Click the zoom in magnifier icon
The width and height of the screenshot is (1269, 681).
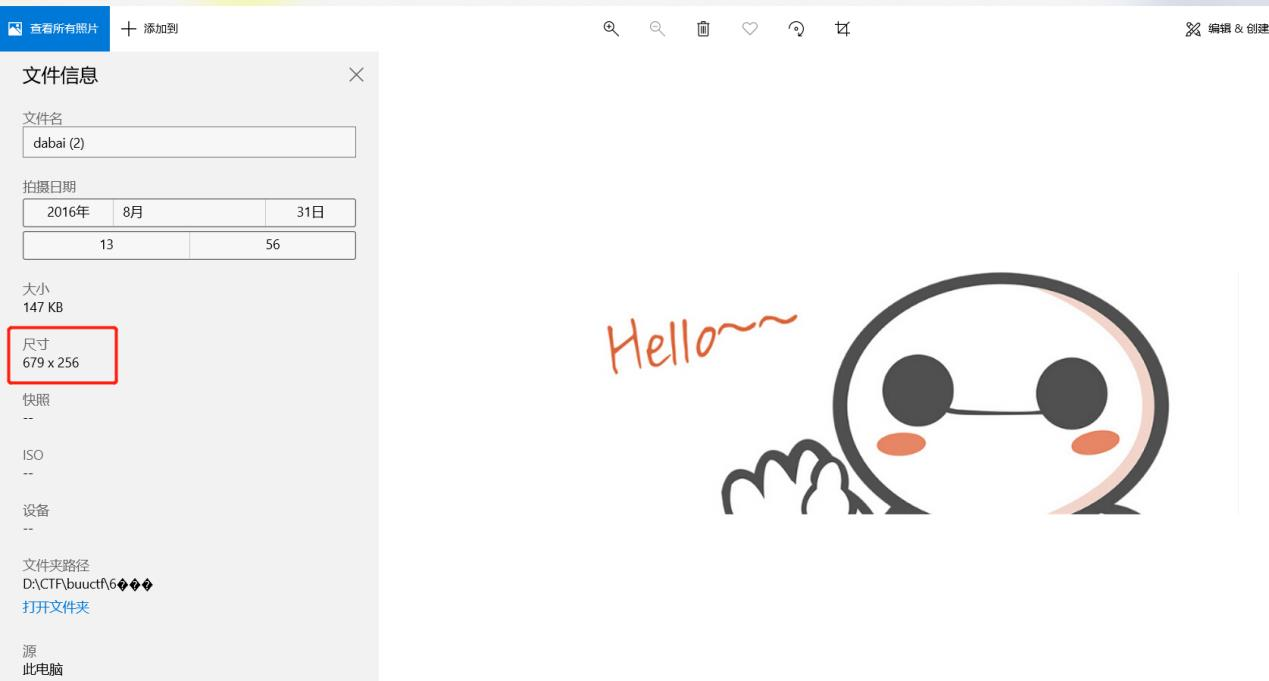click(611, 29)
